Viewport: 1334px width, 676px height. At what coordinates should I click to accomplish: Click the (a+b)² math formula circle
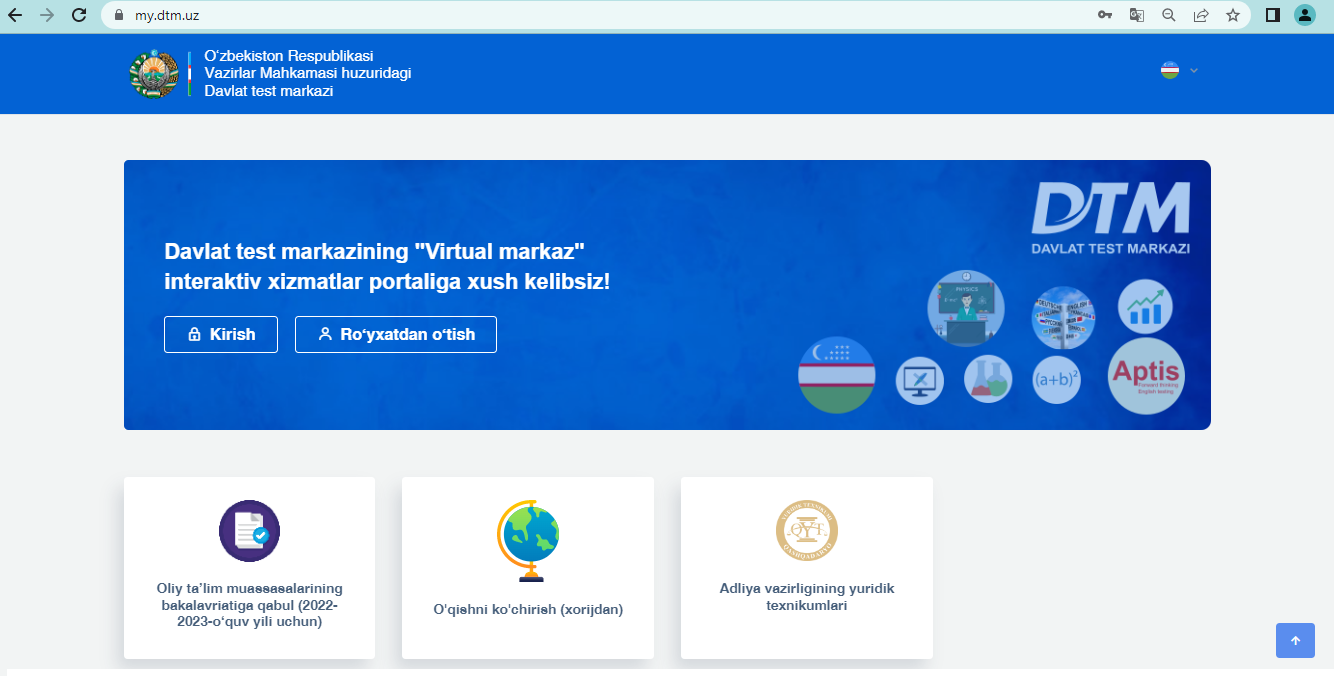click(x=1056, y=380)
